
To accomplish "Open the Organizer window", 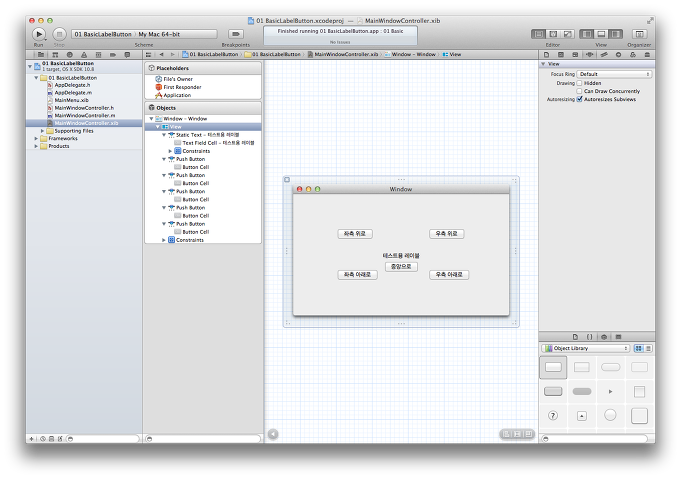I will [639, 34].
